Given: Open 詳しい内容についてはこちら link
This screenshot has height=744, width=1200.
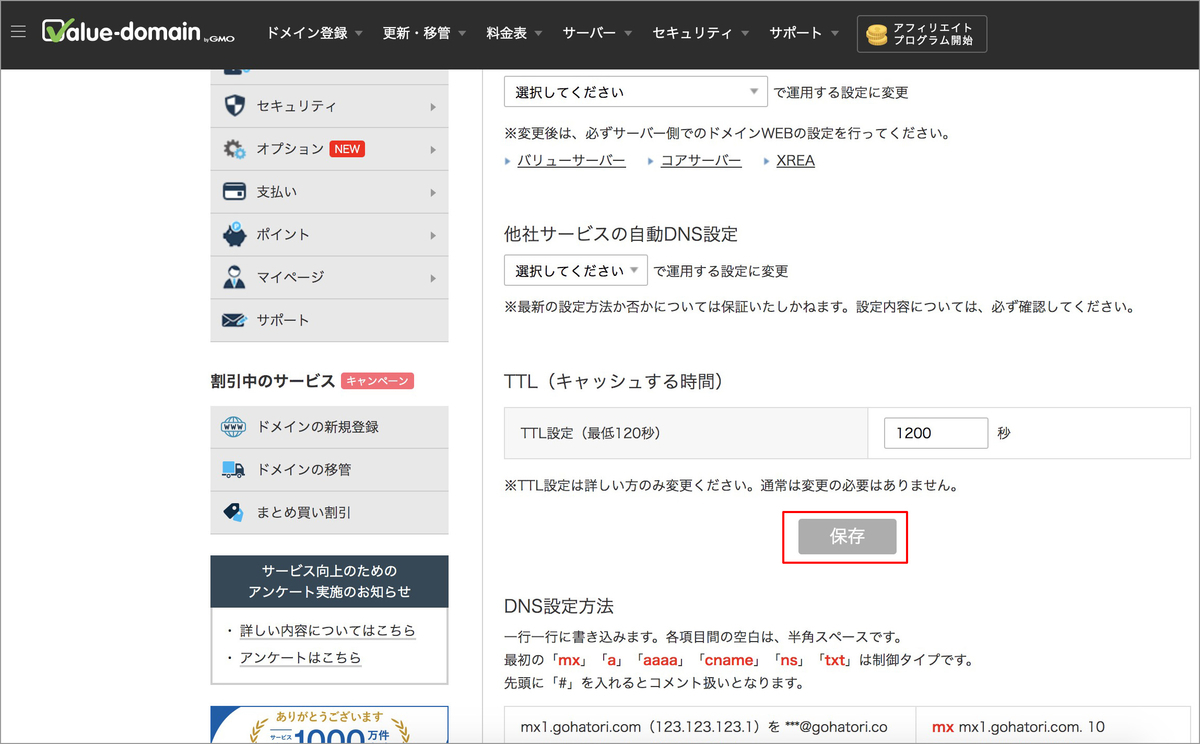Looking at the screenshot, I should [327, 631].
